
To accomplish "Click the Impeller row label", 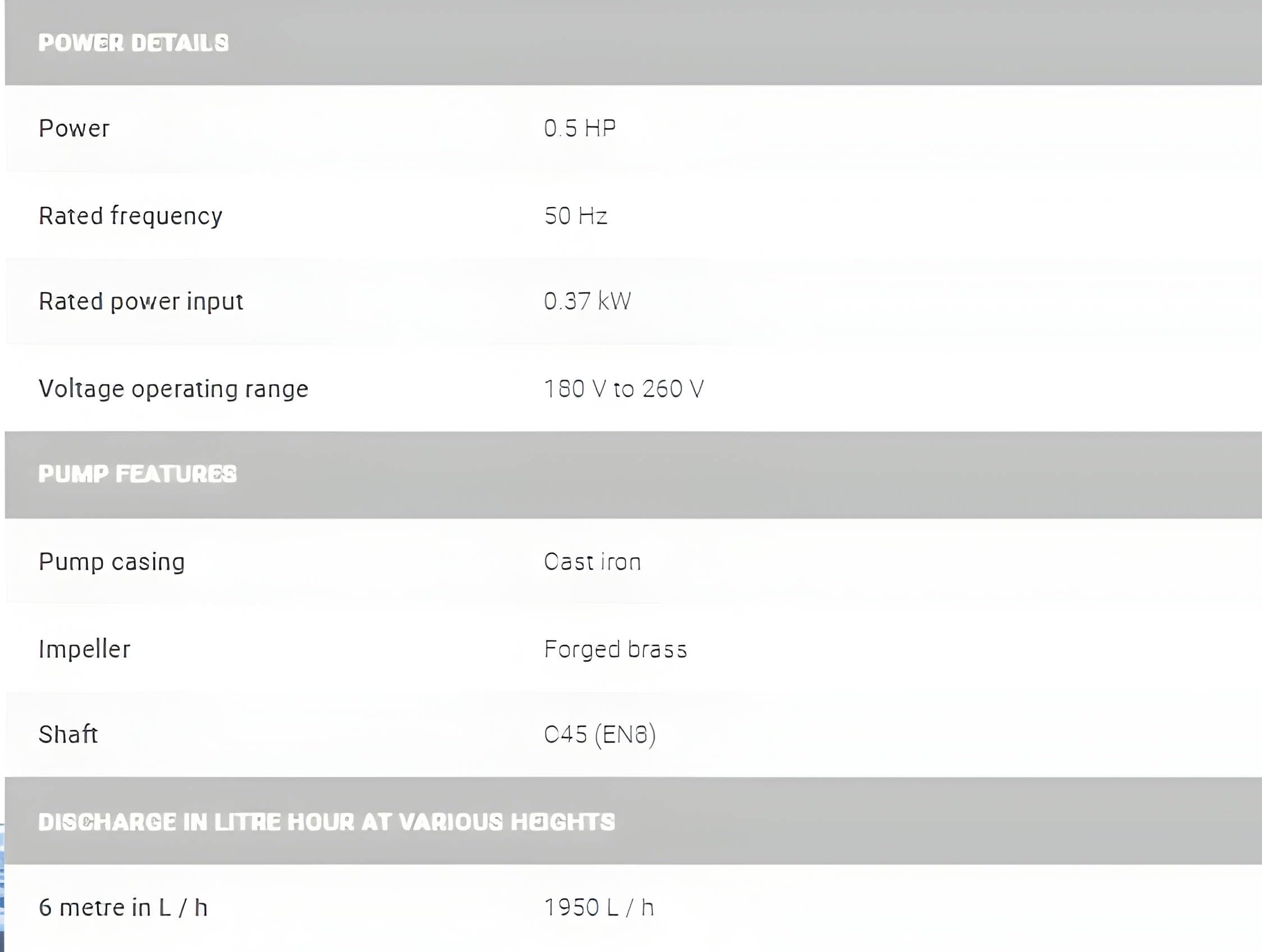I will click(84, 649).
